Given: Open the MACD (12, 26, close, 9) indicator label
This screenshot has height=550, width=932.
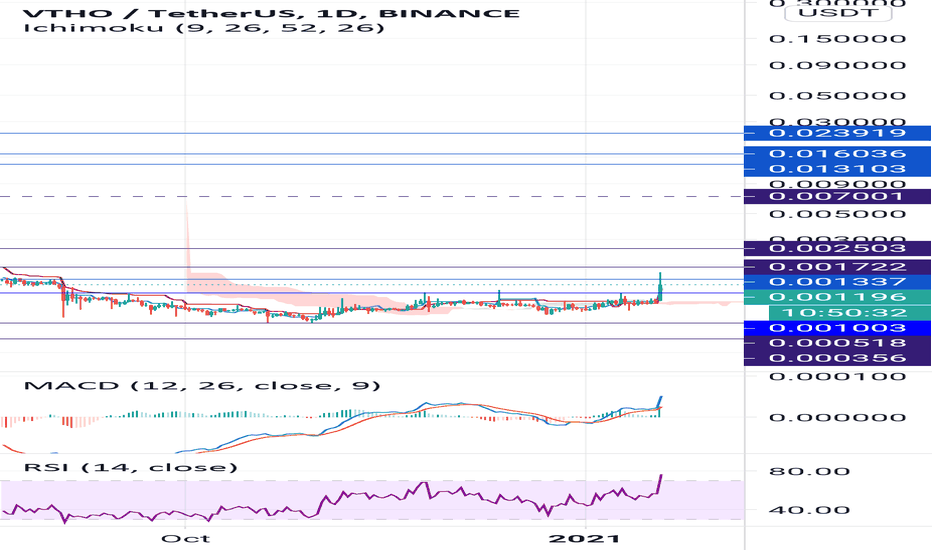Looking at the screenshot, I should 201,385.
